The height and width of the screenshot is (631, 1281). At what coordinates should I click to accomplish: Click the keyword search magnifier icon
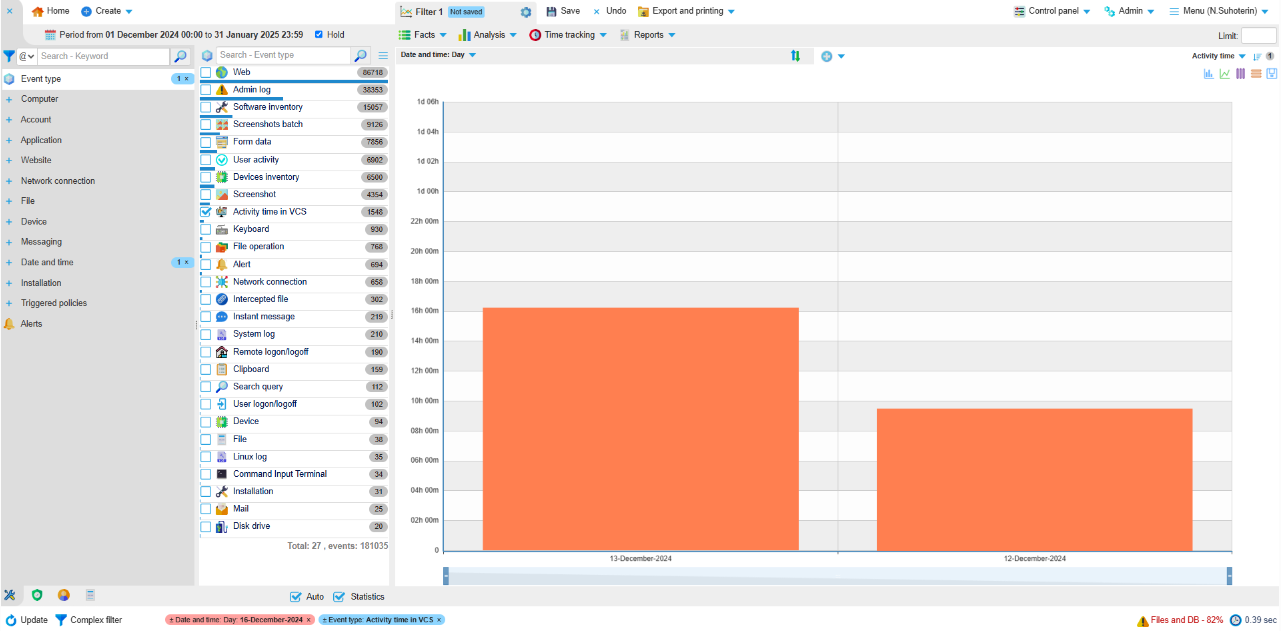pyautogui.click(x=180, y=57)
